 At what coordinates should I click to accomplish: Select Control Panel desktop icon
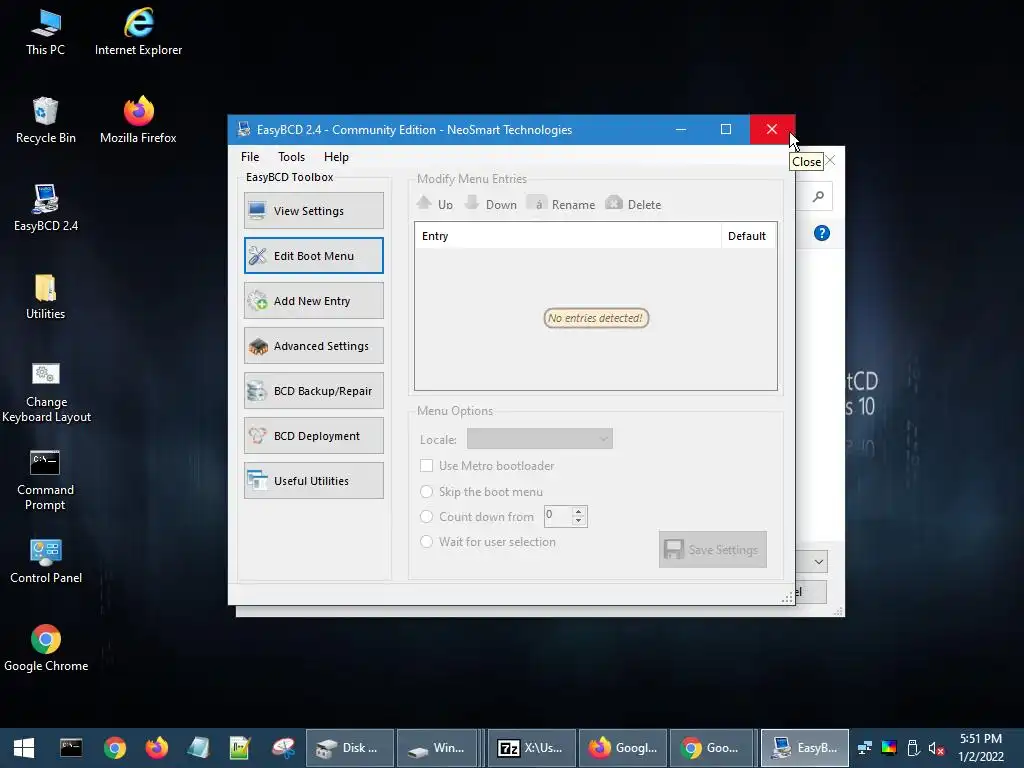46,561
